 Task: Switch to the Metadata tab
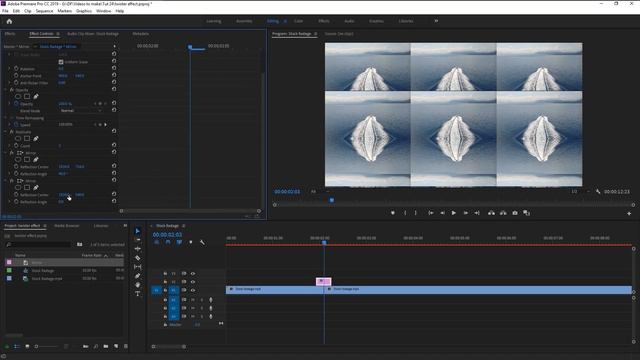point(140,34)
